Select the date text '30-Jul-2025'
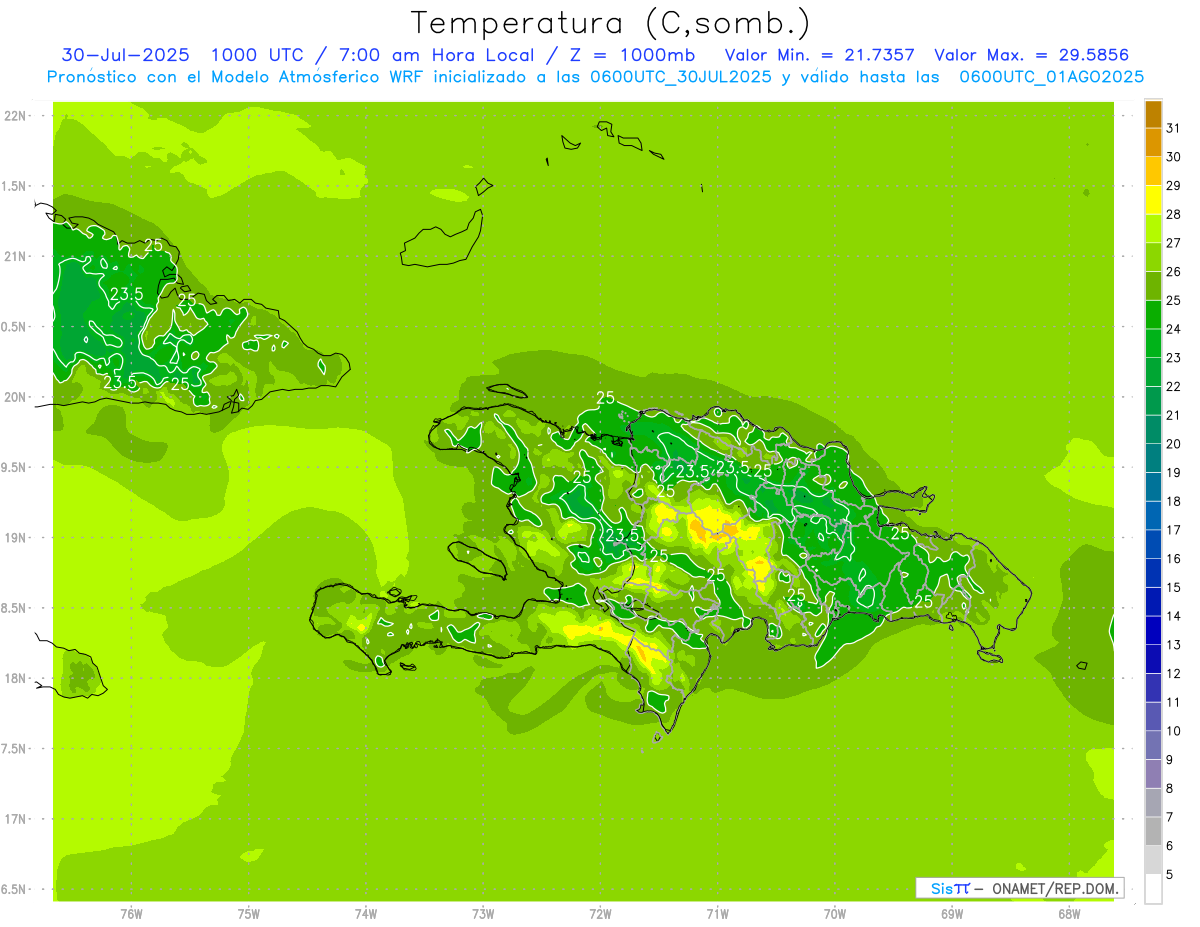 click(126, 55)
